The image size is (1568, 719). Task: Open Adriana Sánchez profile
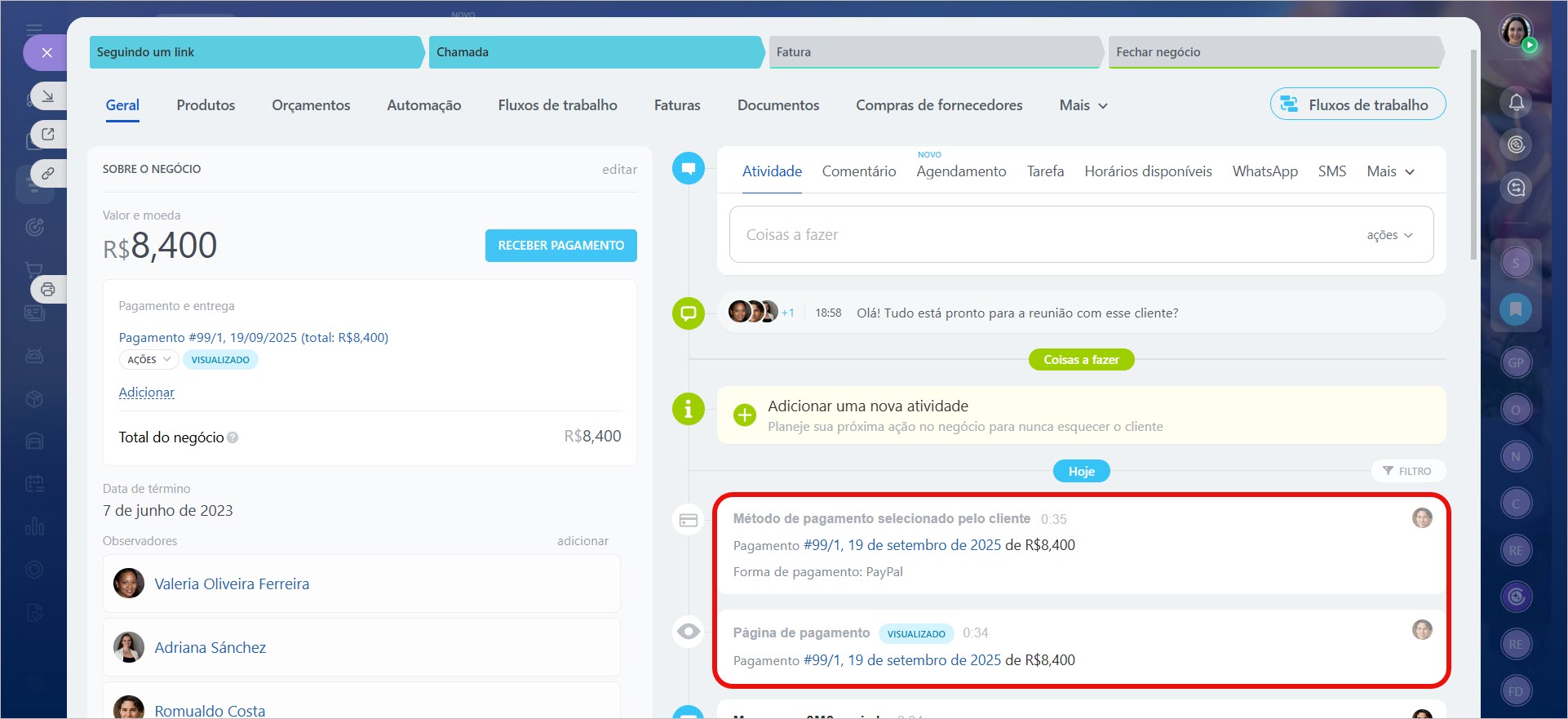[210, 648]
